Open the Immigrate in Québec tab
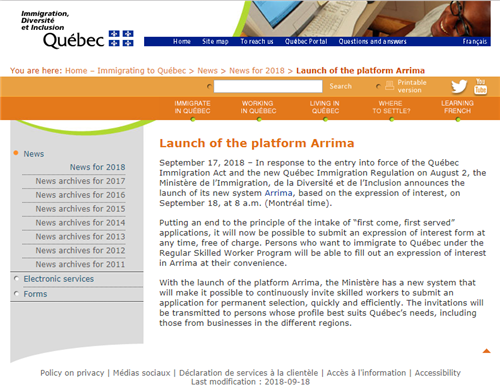The width and height of the screenshot is (500, 390). click(x=192, y=107)
